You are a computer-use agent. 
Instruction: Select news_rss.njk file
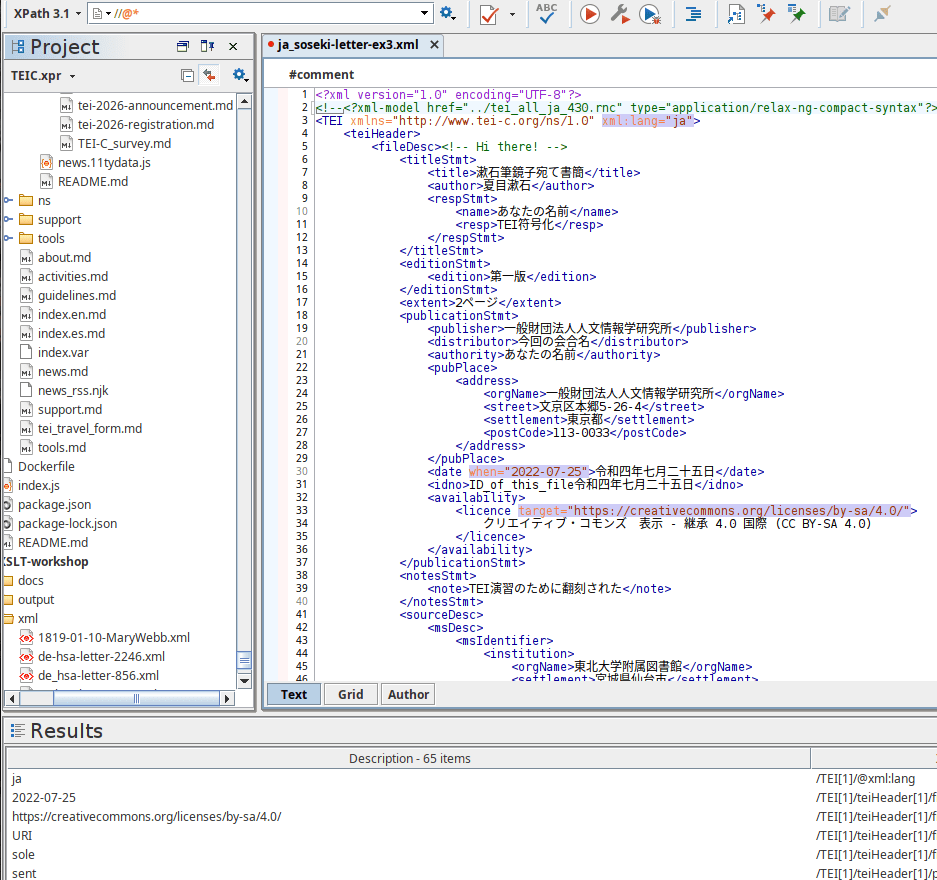(73, 390)
